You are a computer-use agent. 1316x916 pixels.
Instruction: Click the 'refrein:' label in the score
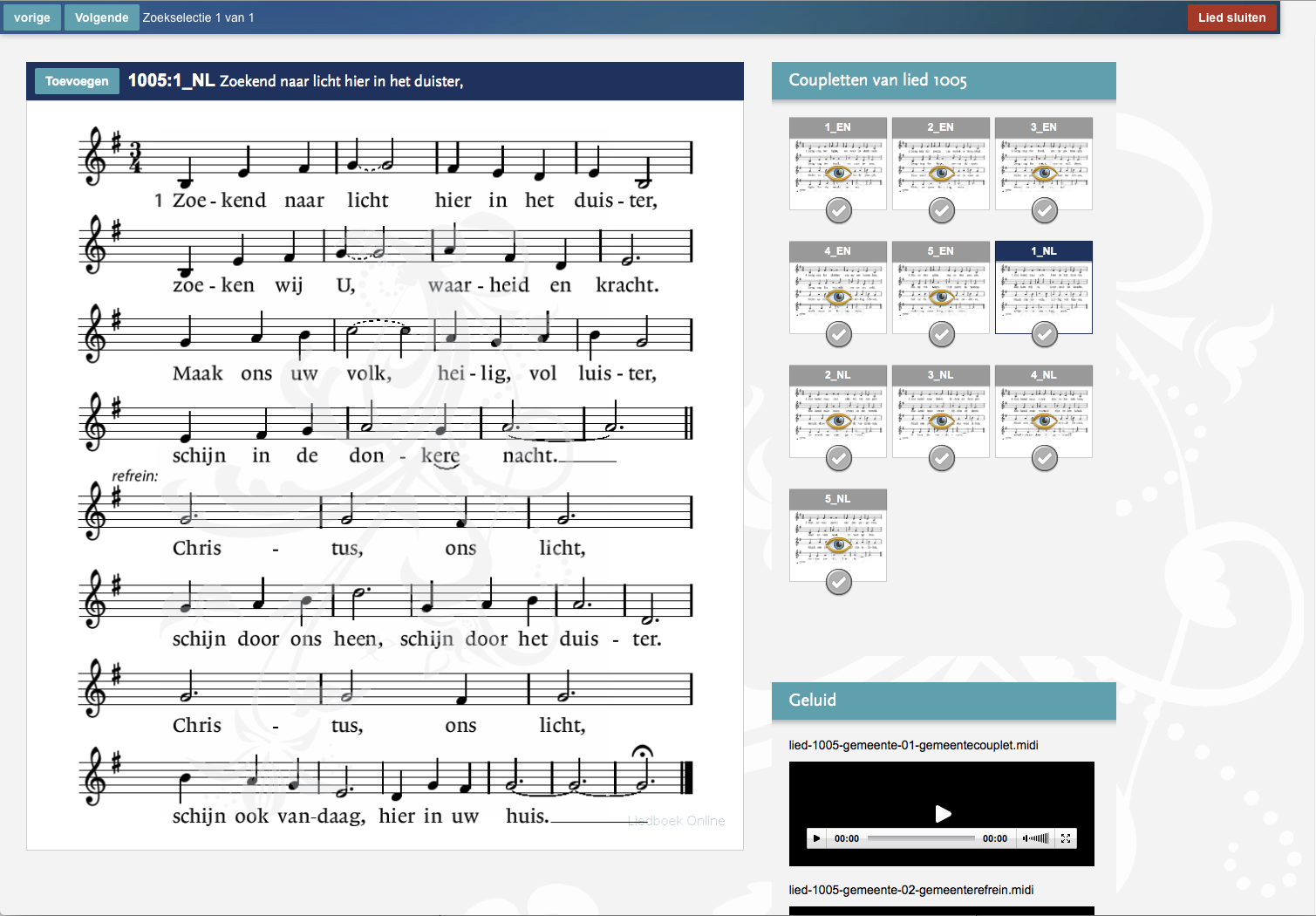point(135,475)
